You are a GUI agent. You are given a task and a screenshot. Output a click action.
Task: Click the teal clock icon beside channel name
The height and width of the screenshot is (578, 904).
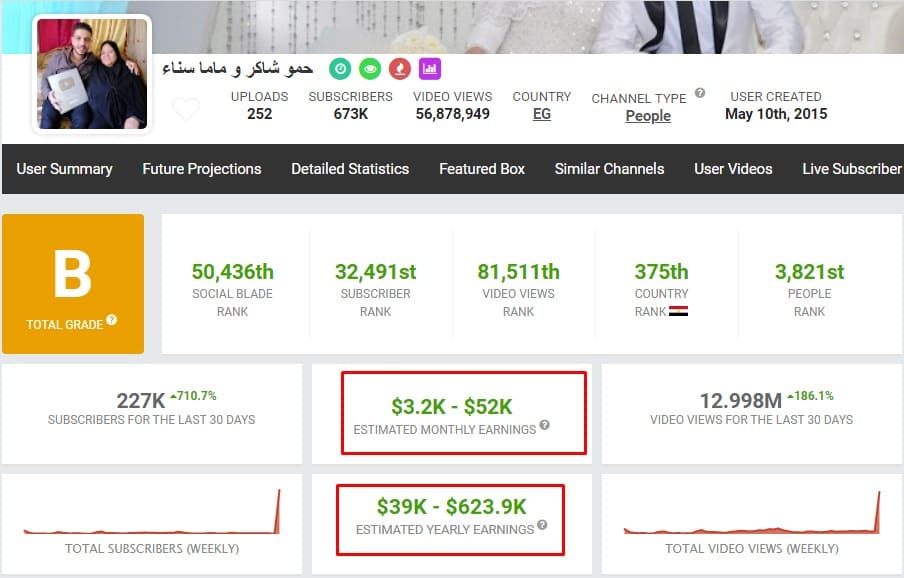341,68
